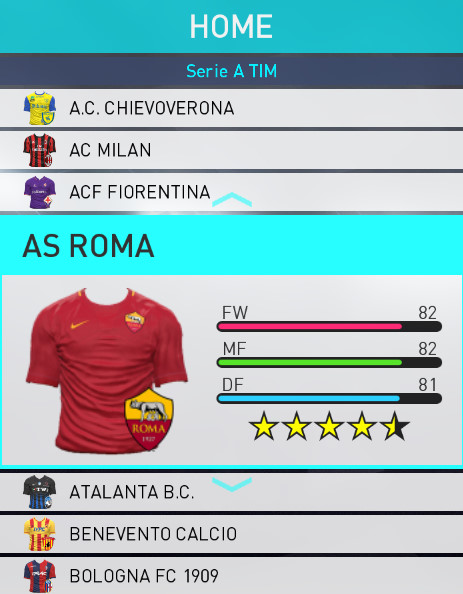Viewport: 463px width, 594px height.
Task: Click the green MF rating bar
Action: [329, 363]
